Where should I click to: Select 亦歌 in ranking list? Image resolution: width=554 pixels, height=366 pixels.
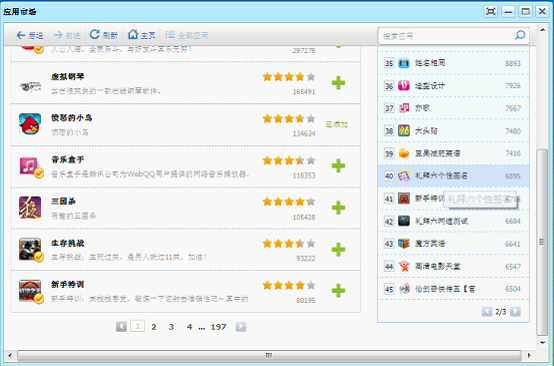coord(422,108)
